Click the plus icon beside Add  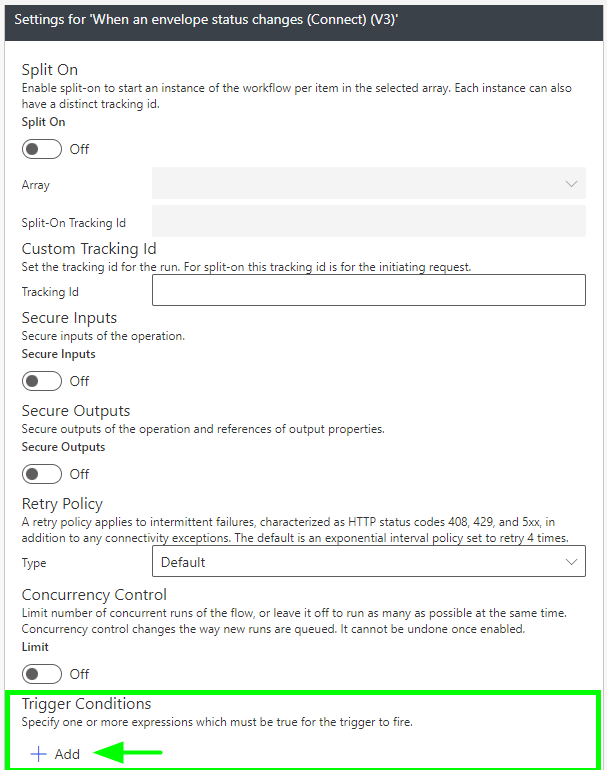pyautogui.click(x=39, y=754)
